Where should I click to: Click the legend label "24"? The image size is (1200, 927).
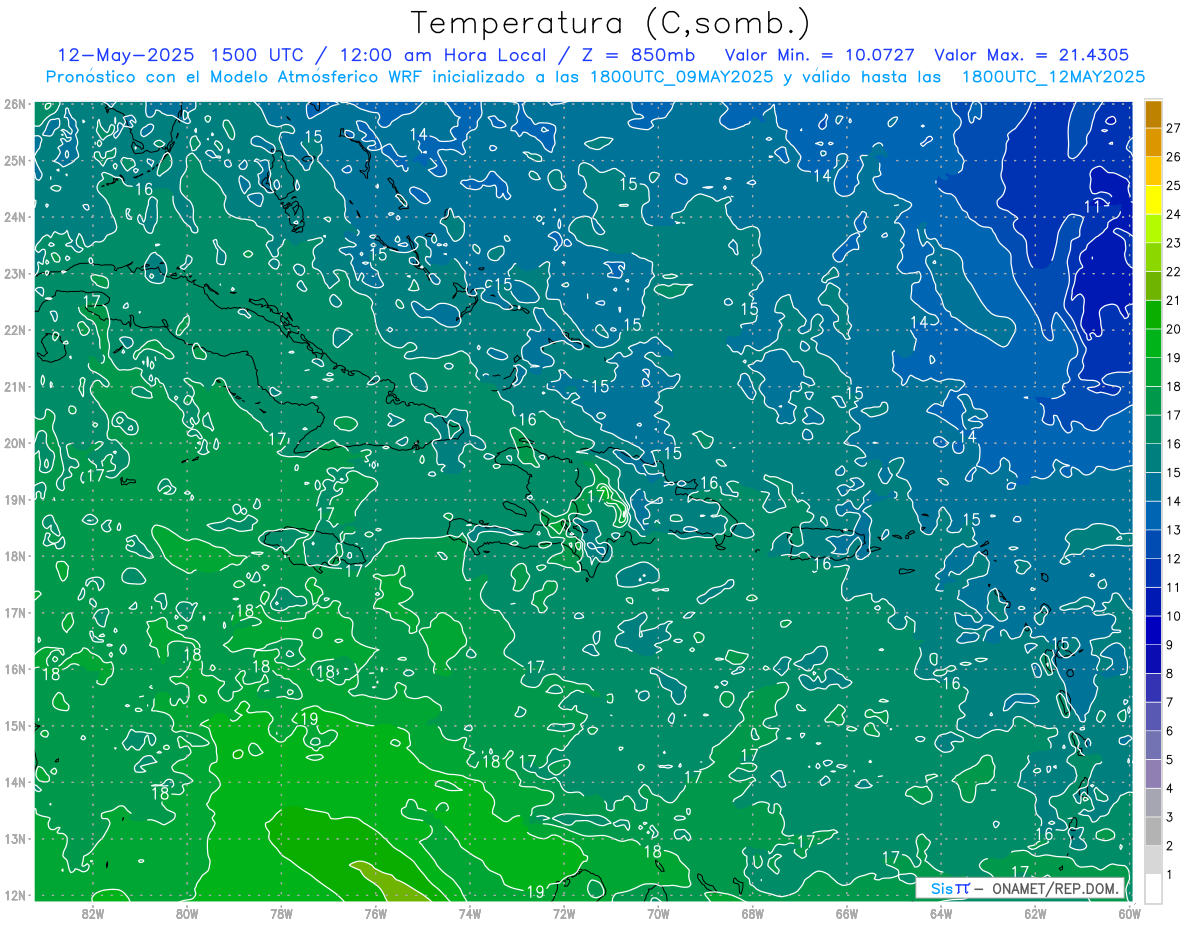1173,214
